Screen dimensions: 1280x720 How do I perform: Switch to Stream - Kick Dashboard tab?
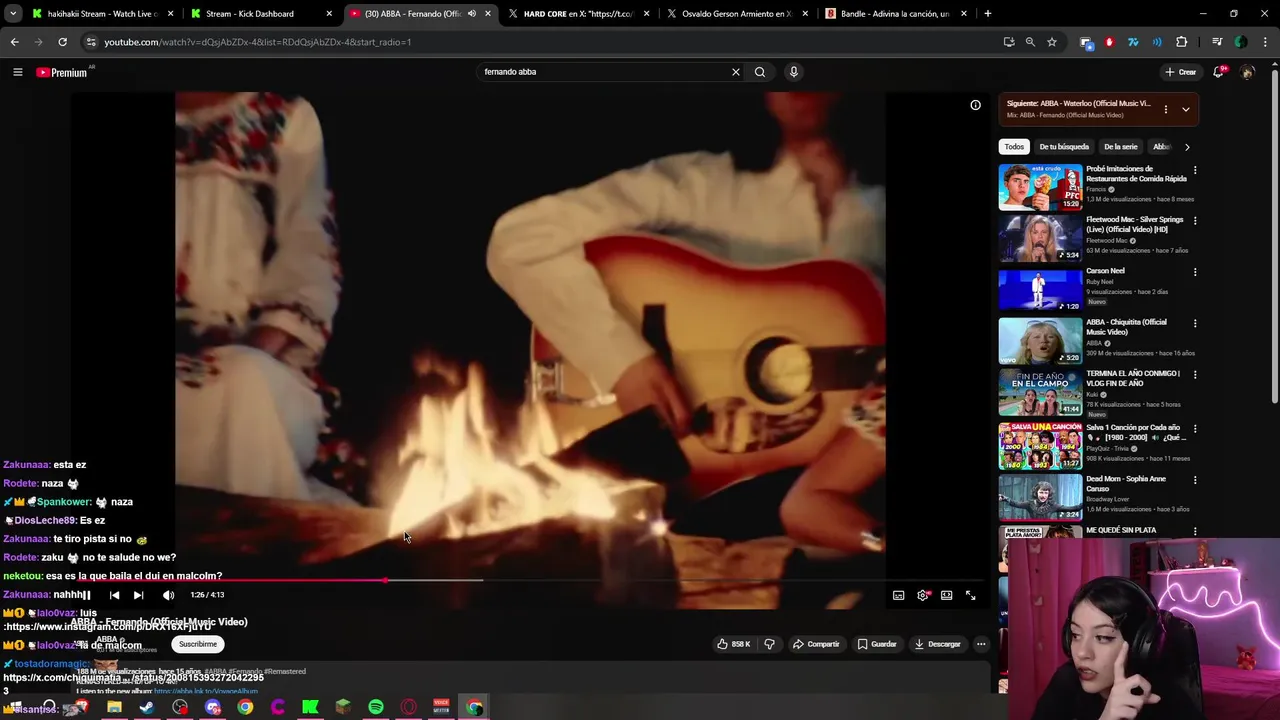tap(260, 14)
